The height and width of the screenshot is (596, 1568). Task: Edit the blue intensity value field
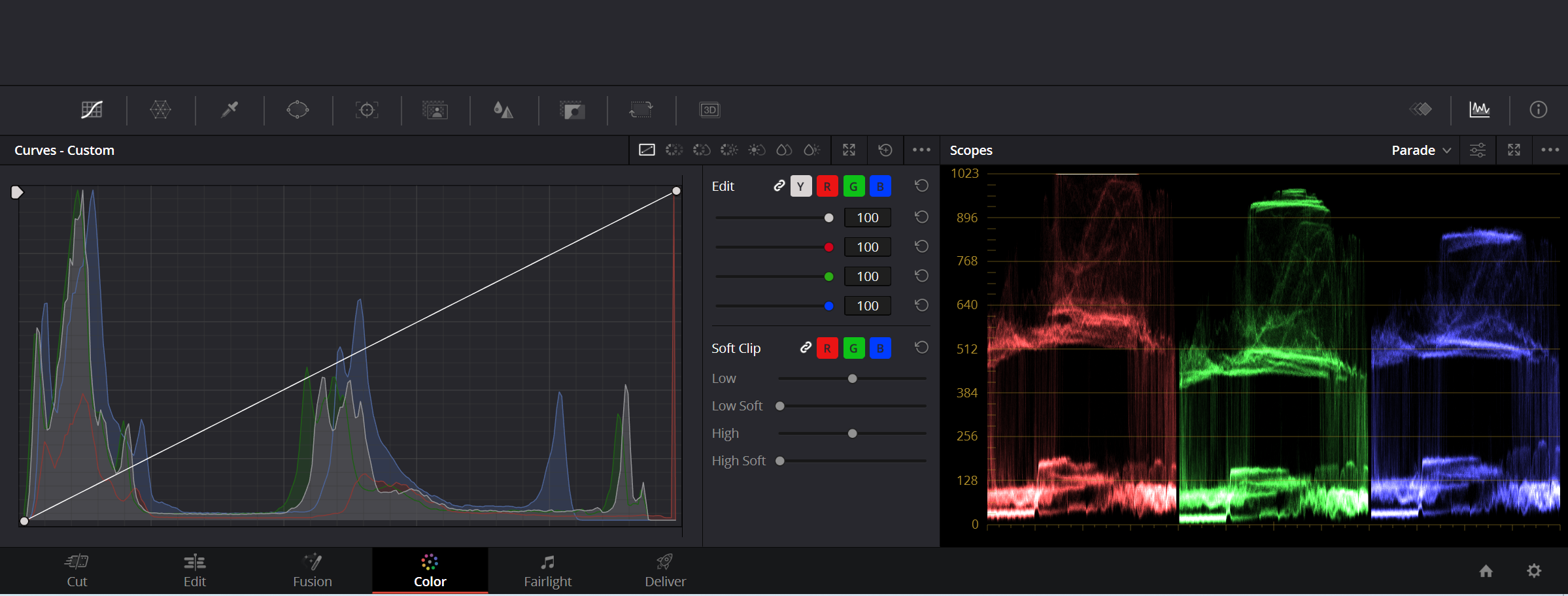click(867, 306)
